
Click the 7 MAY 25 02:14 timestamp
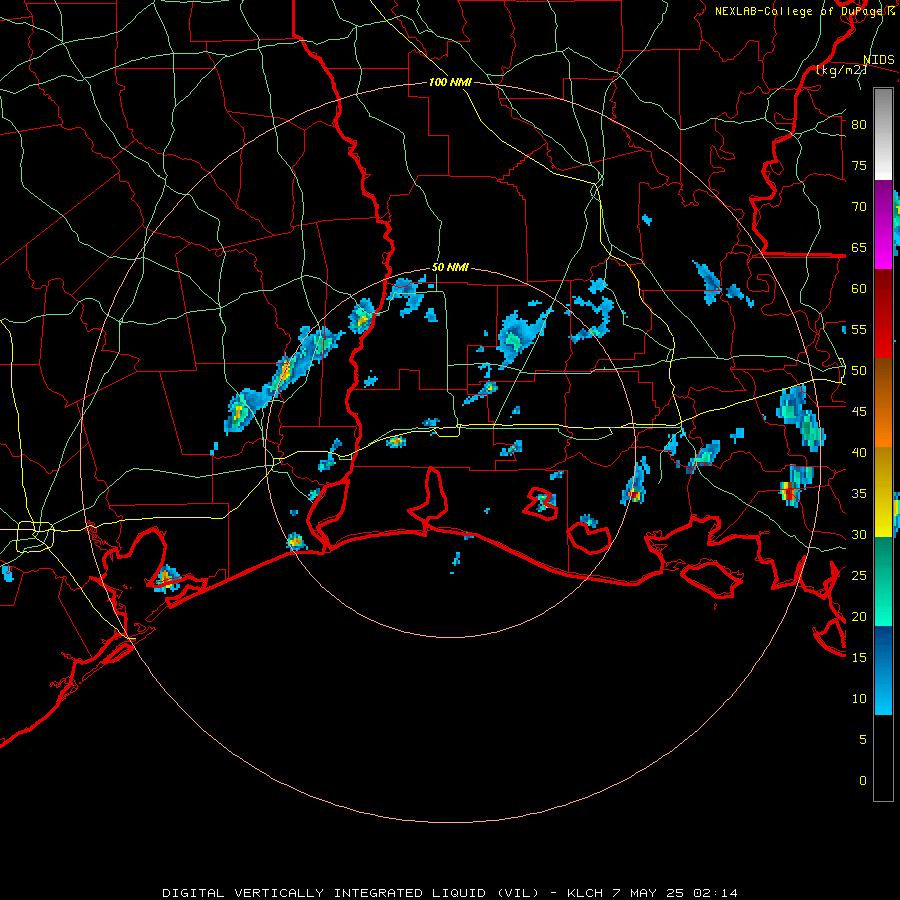pos(675,893)
